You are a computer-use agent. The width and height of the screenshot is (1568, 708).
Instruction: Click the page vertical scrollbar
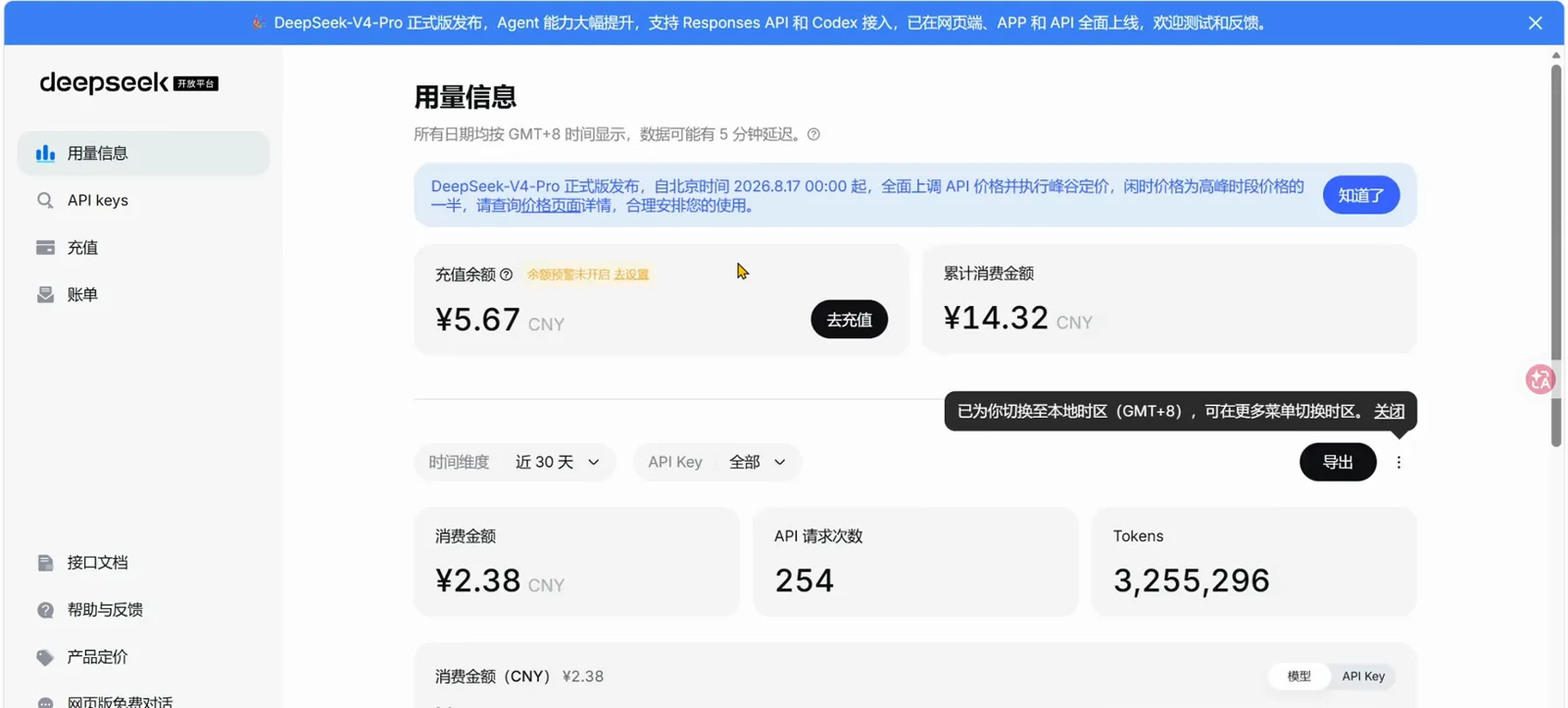(1556, 255)
